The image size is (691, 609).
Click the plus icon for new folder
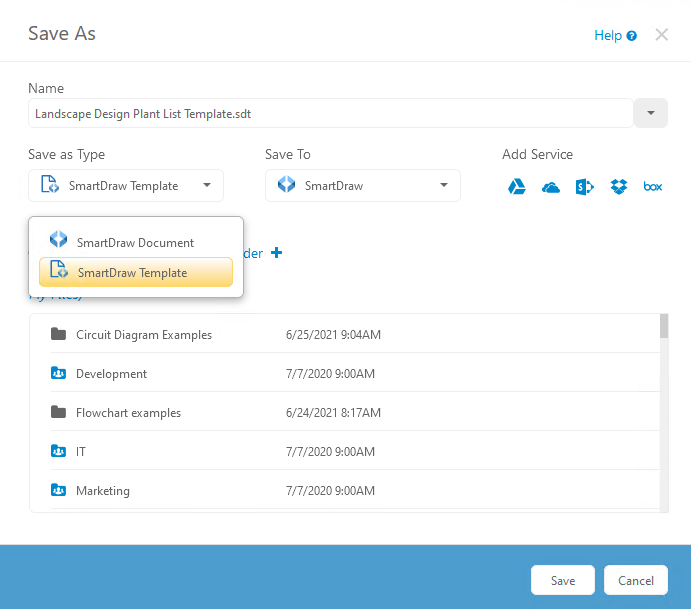coord(277,253)
